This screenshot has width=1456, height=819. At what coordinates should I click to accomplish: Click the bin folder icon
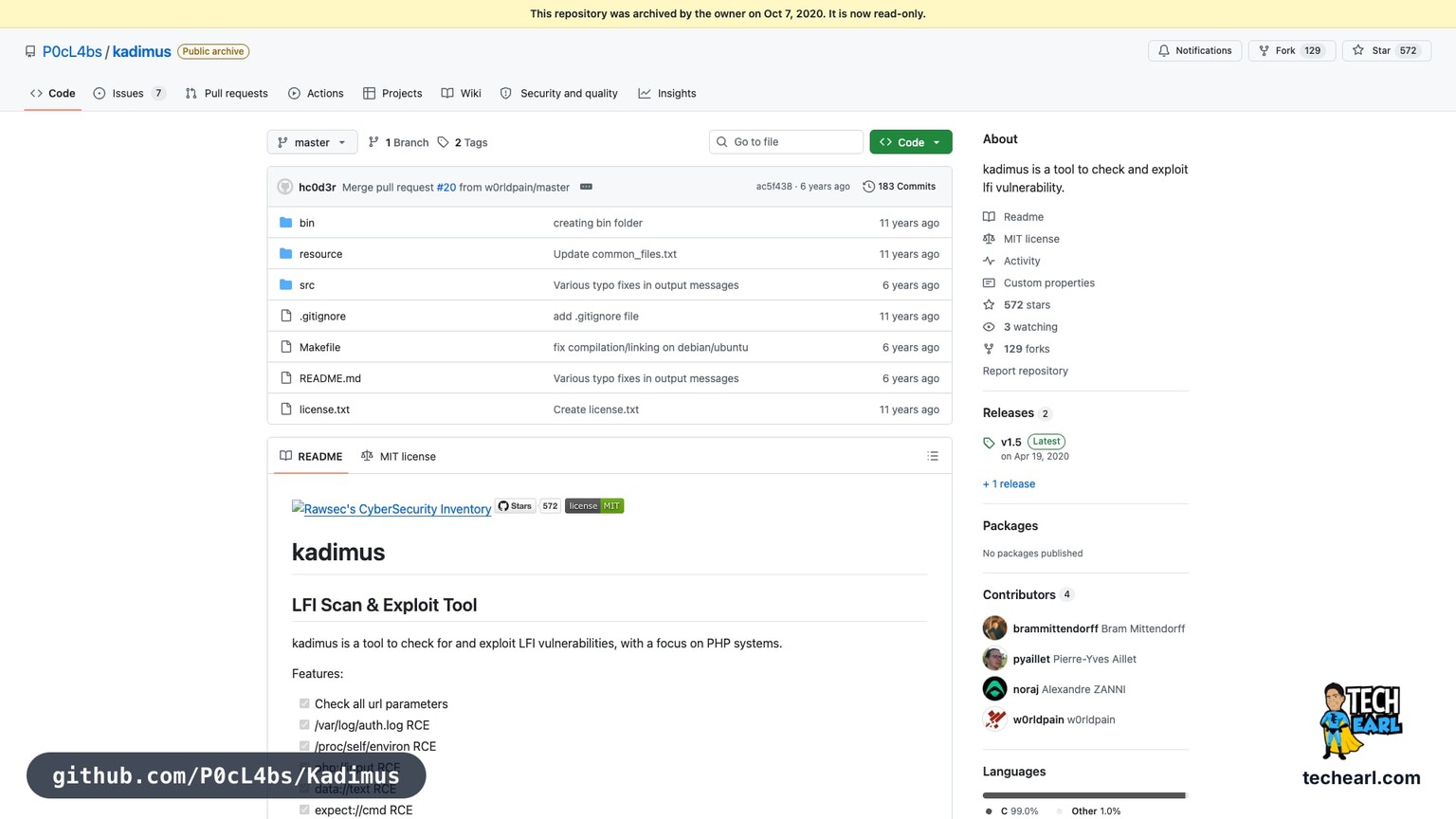coord(286,223)
